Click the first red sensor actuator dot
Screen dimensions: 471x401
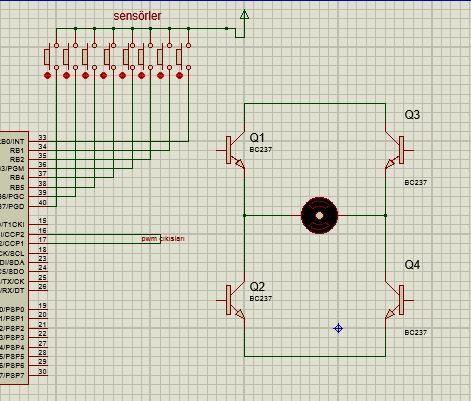[x=47, y=76]
